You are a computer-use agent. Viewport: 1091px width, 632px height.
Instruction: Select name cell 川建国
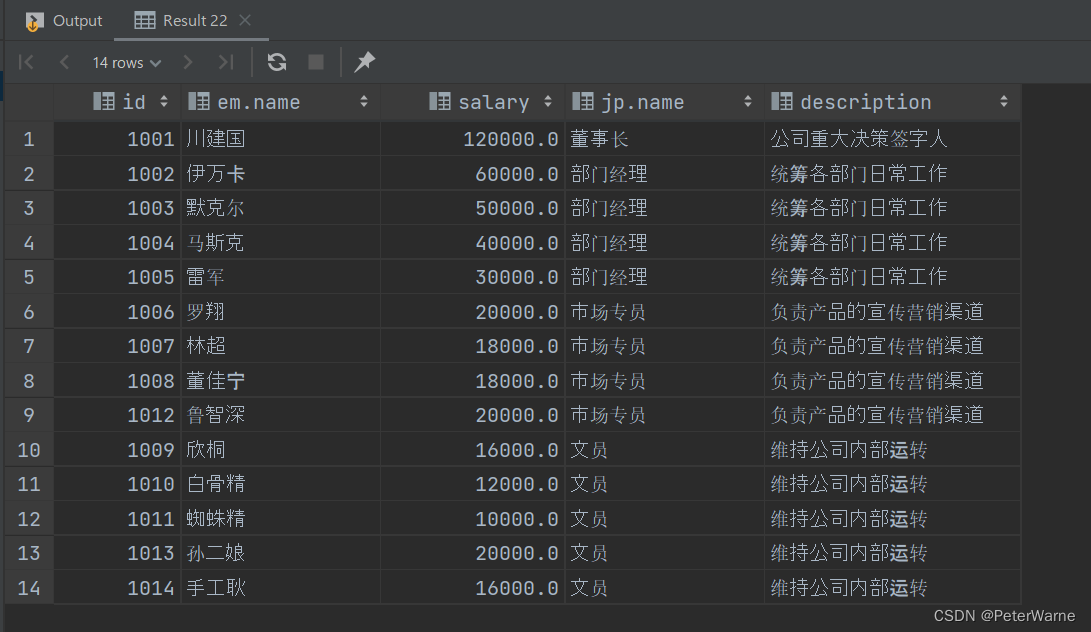[x=280, y=139]
